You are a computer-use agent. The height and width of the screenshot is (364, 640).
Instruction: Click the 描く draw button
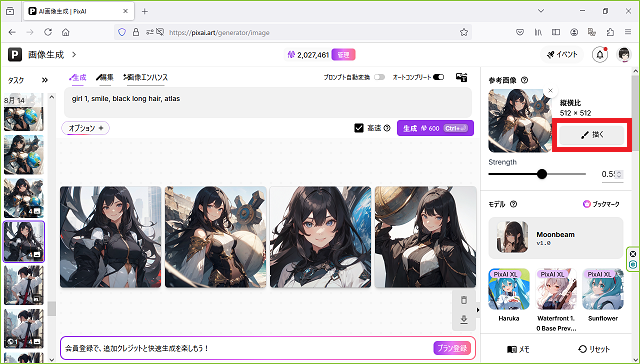click(x=592, y=135)
